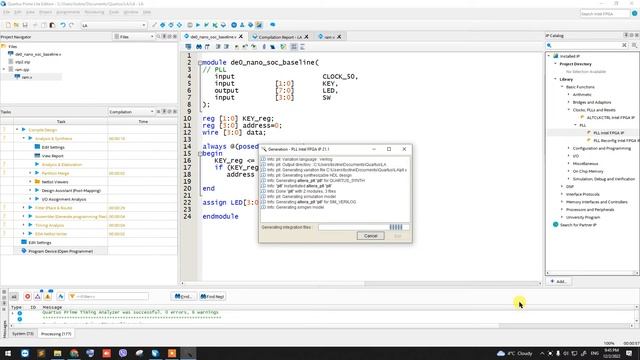Expand On Chip Memory in IP Catalog

pyautogui.click(x=569, y=171)
